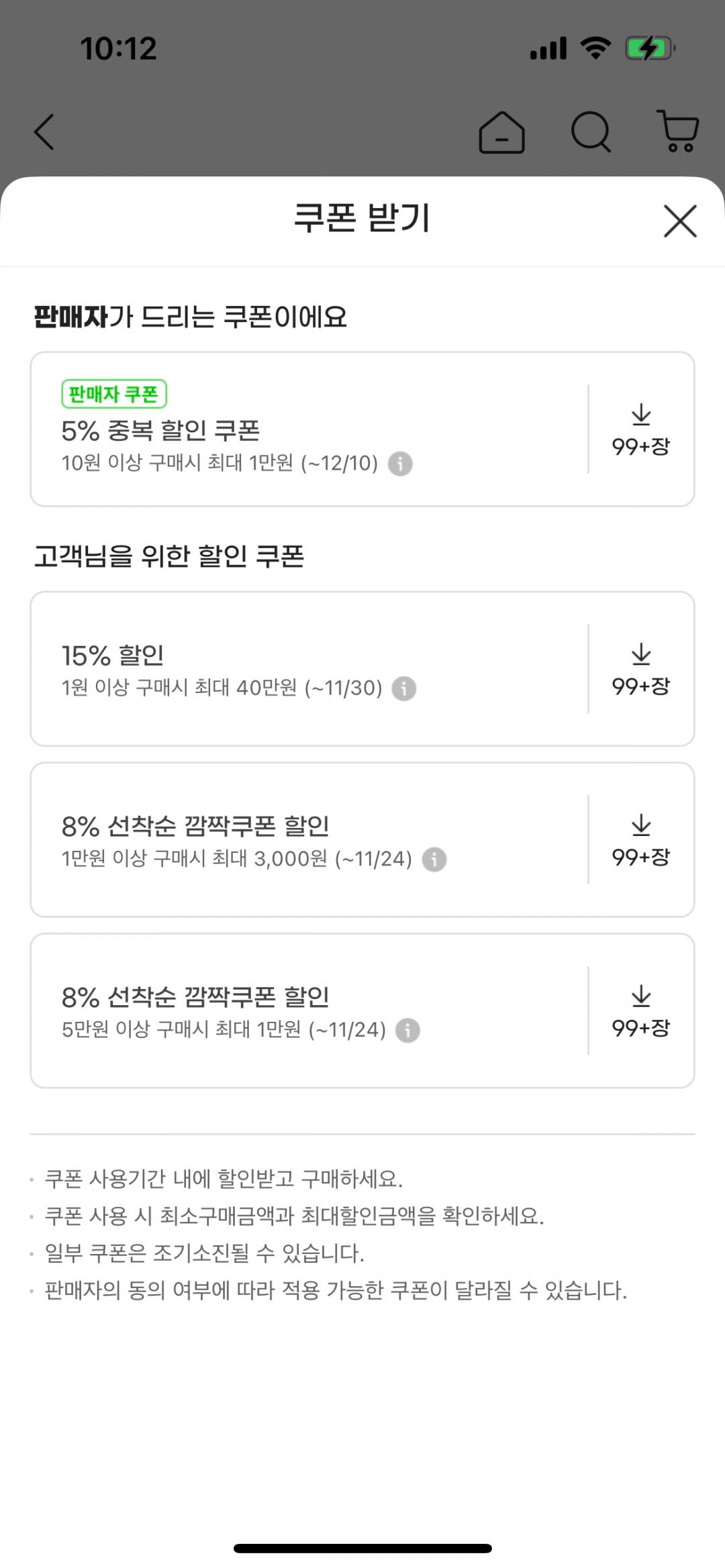Tap the back arrow icon
725x1568 pixels.
[44, 132]
